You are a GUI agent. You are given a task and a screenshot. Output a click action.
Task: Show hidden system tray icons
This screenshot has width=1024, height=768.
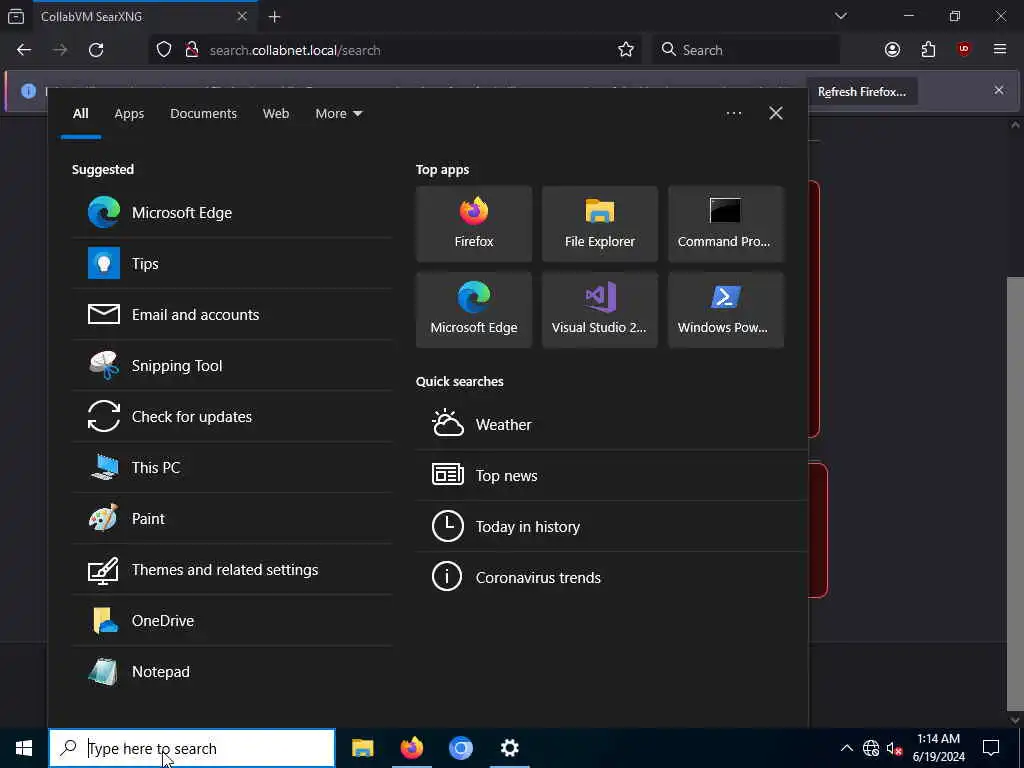click(846, 748)
